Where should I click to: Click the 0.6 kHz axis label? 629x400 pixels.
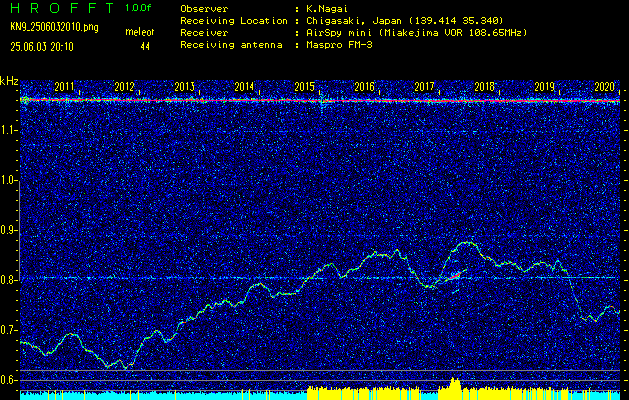pyautogui.click(x=9, y=380)
